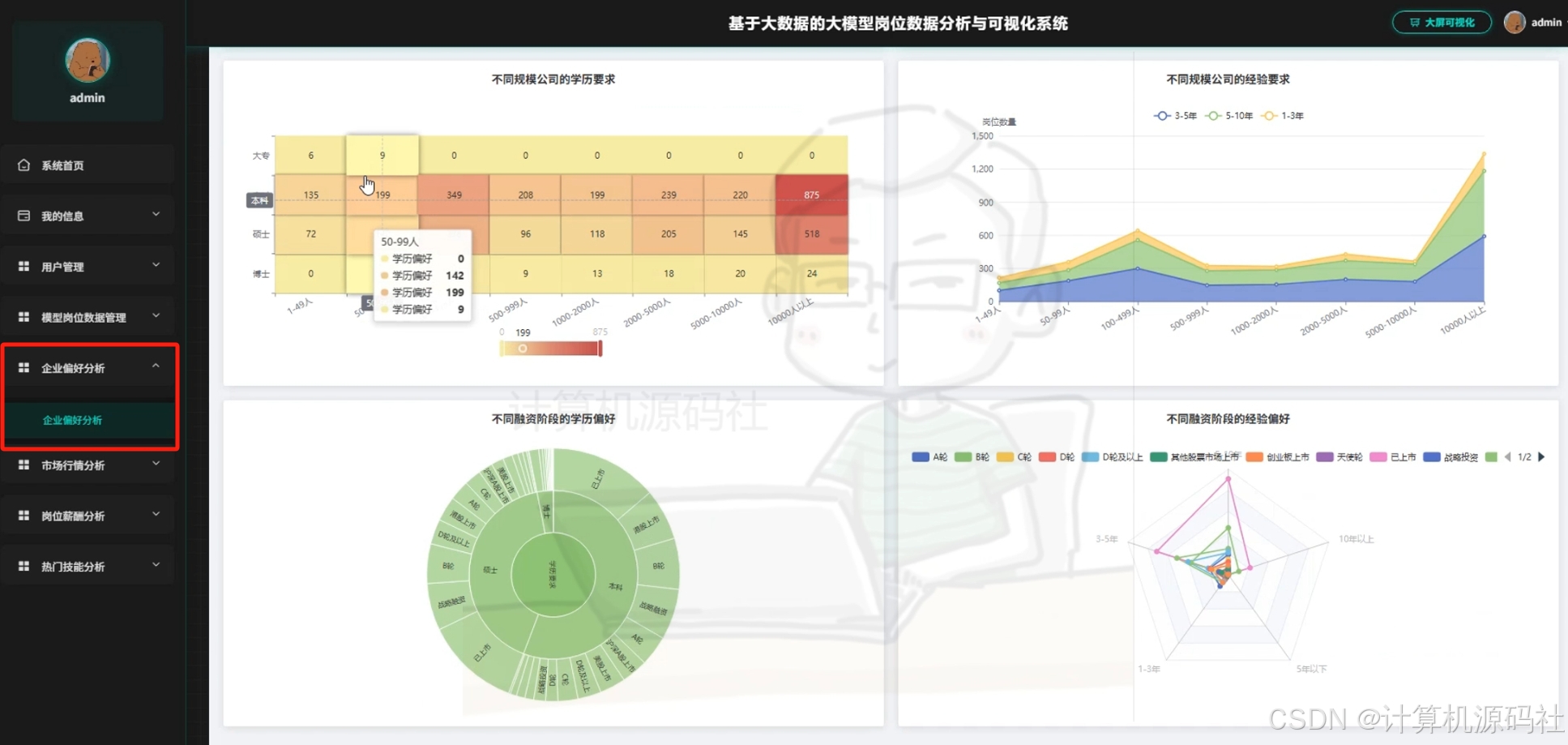Click the admin avatar in the top bar
The image size is (1568, 745).
[x=1514, y=22]
